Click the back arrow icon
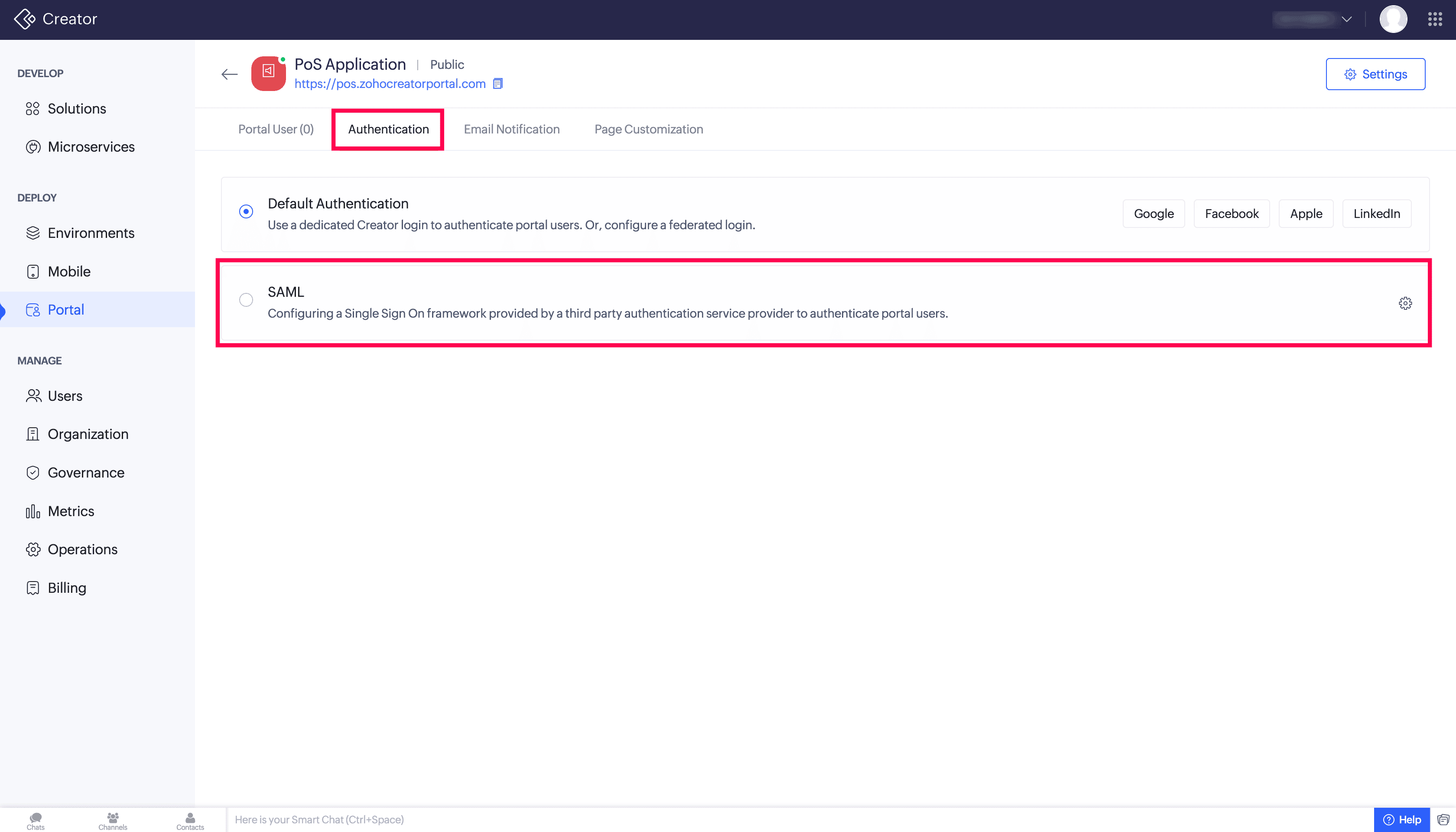The image size is (1456, 832). point(229,74)
